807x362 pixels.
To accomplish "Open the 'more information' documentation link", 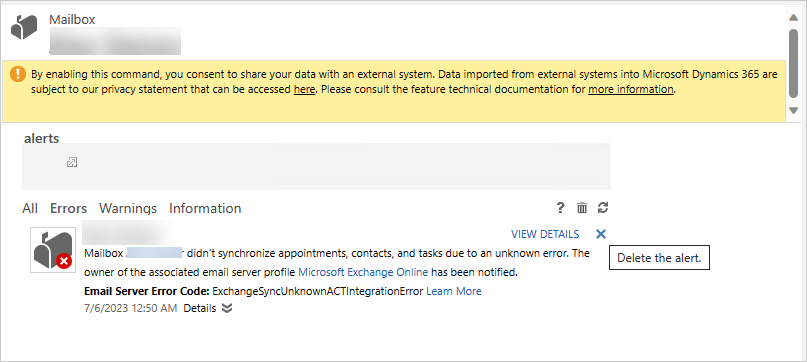I will tap(631, 89).
